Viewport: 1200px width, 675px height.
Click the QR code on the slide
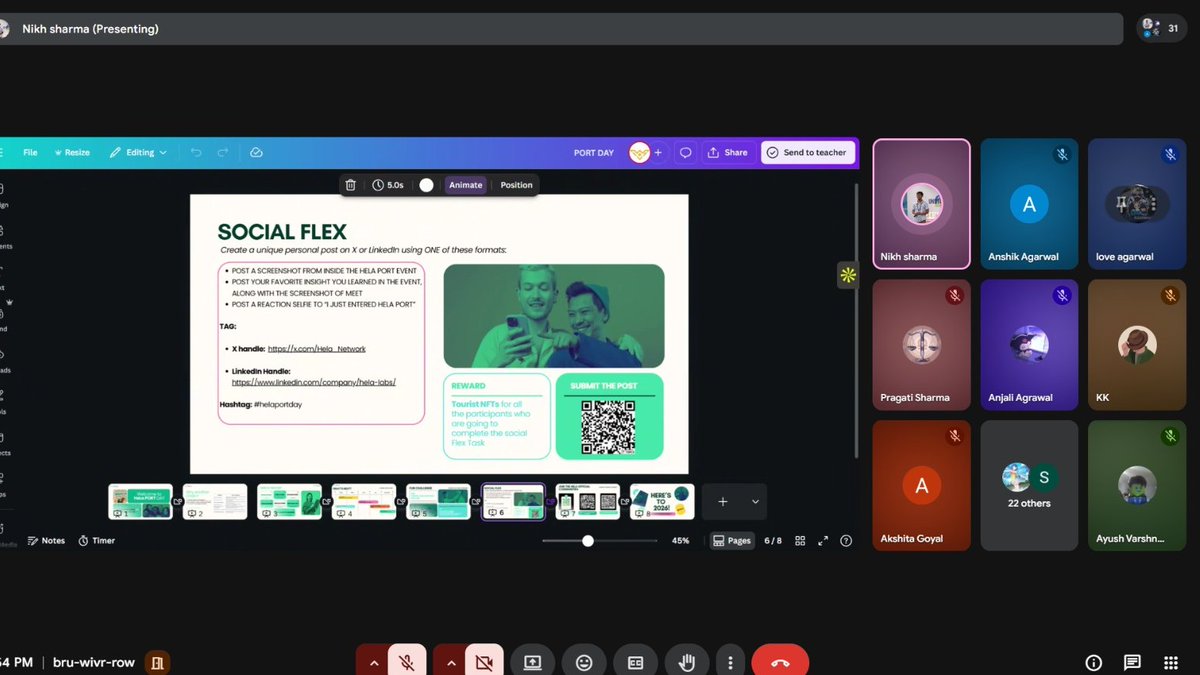tap(608, 426)
